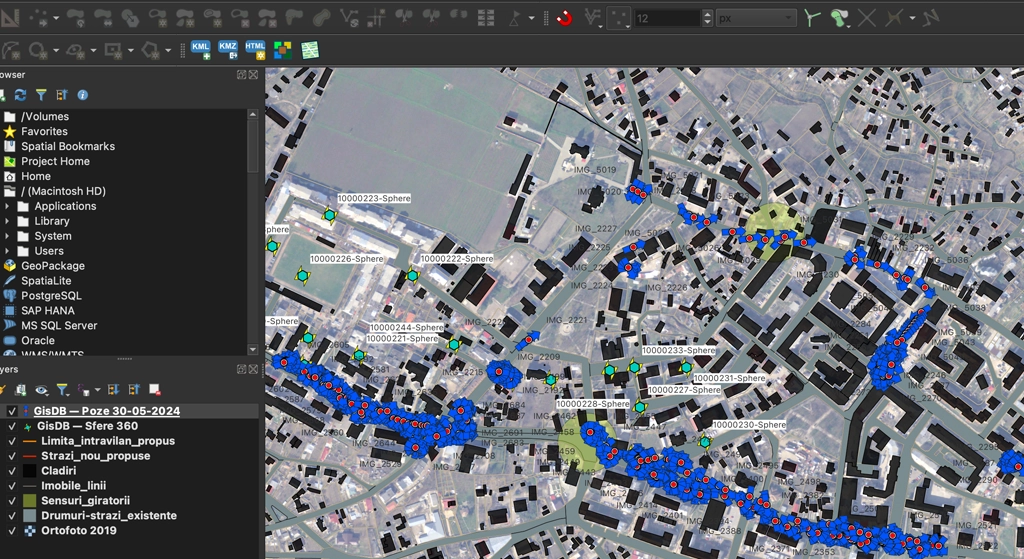Click the KML add layer icon
This screenshot has height=559, width=1024.
click(x=200, y=50)
